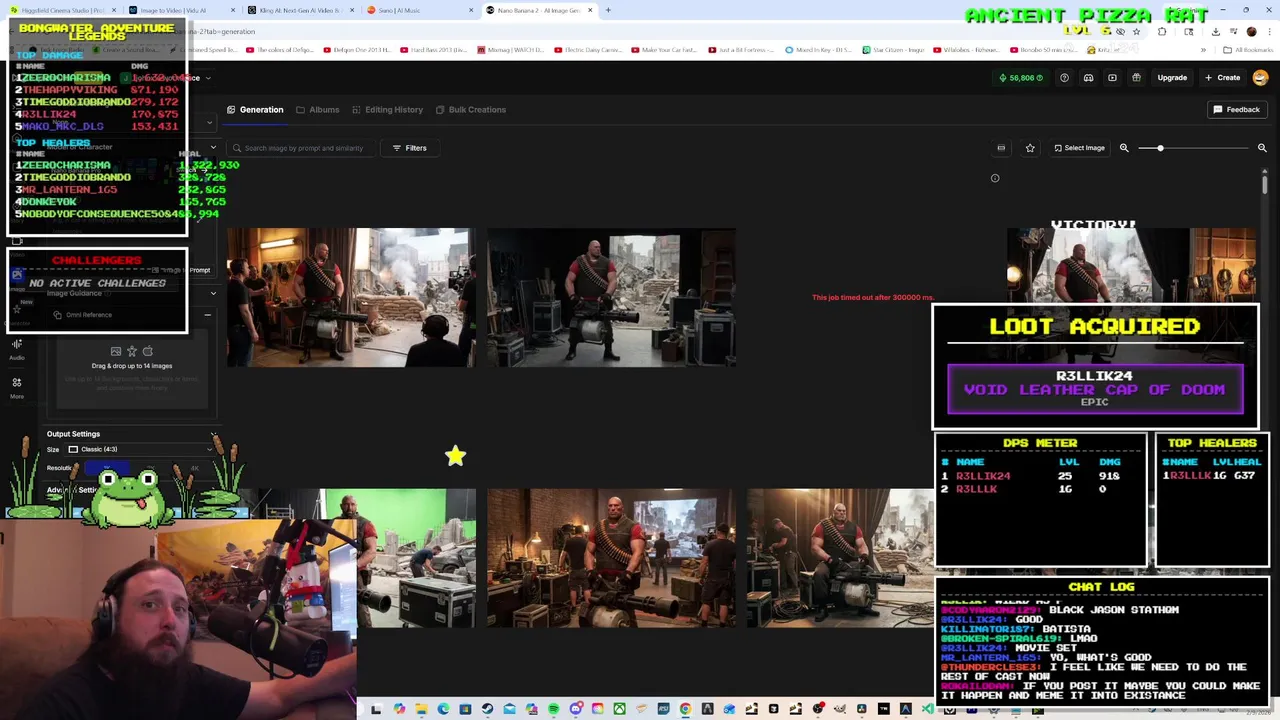The width and height of the screenshot is (1280, 720).
Task: Click the Discord community icon in header
Action: [1088, 77]
